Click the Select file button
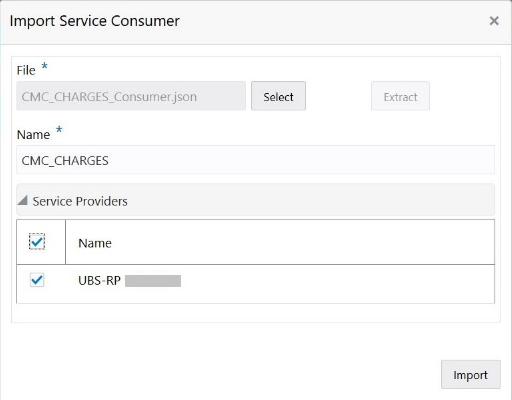 (278, 96)
